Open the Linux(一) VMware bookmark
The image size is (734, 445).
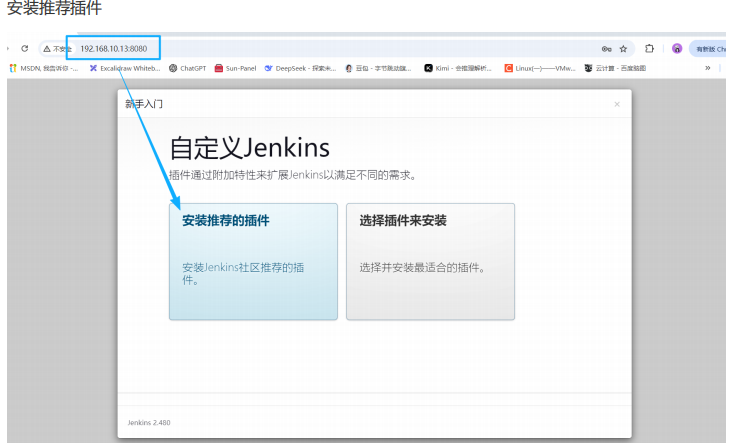(540, 68)
